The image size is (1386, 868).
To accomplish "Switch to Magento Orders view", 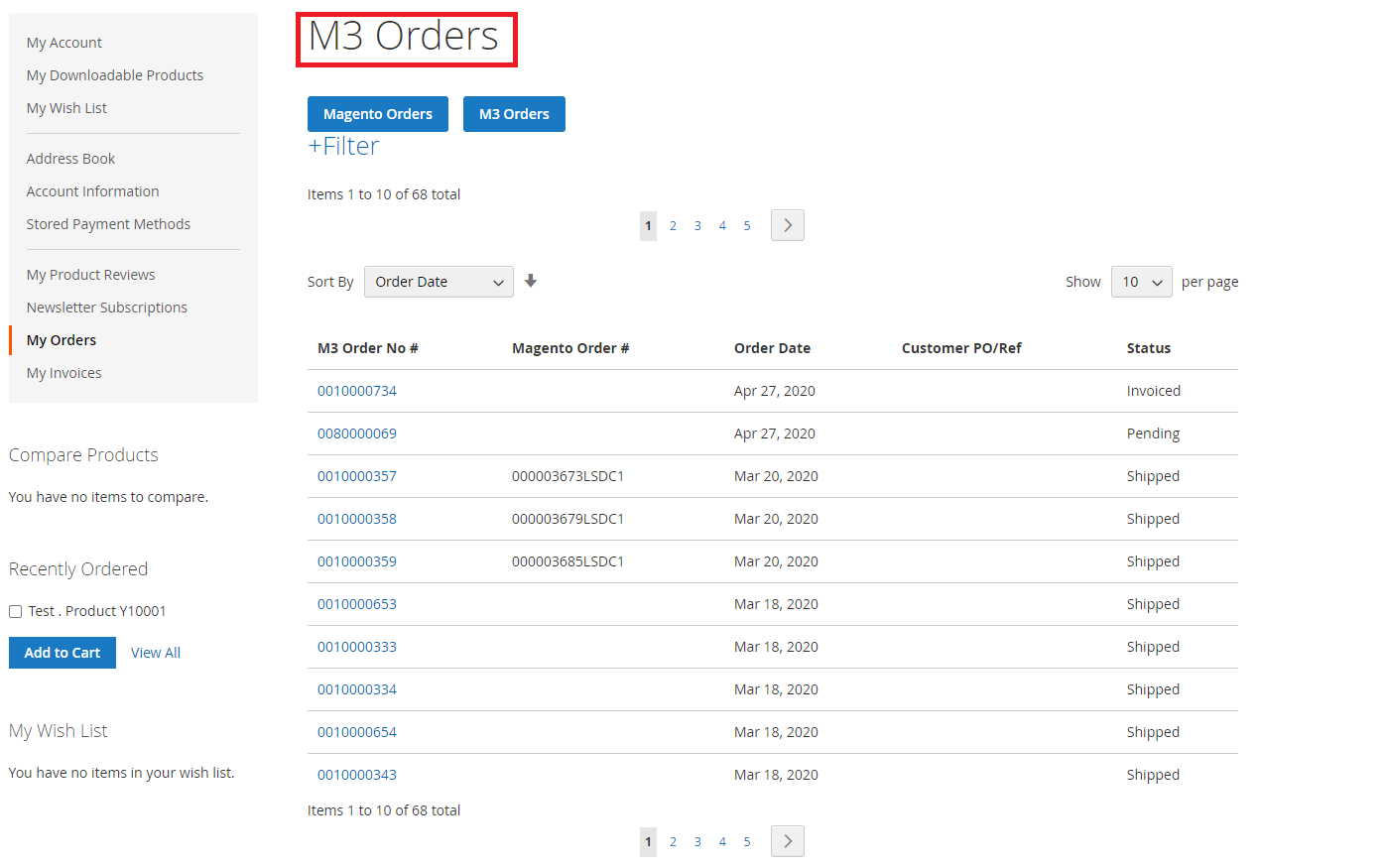I will point(378,114).
